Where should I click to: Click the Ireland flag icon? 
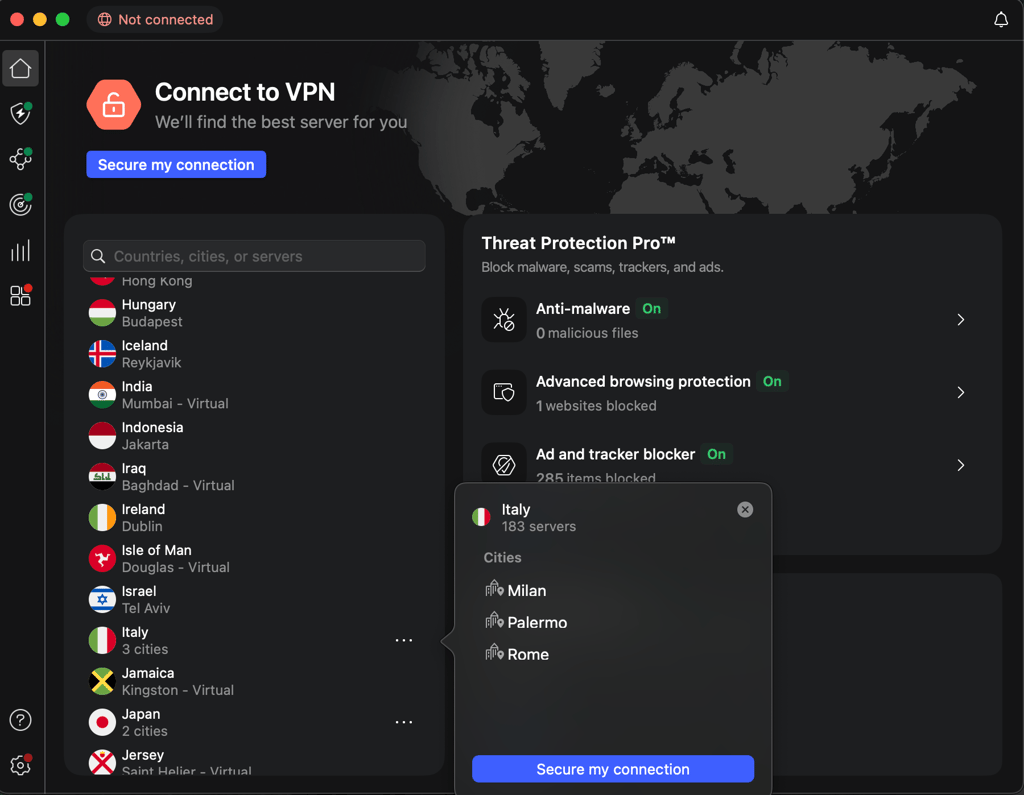tap(103, 517)
